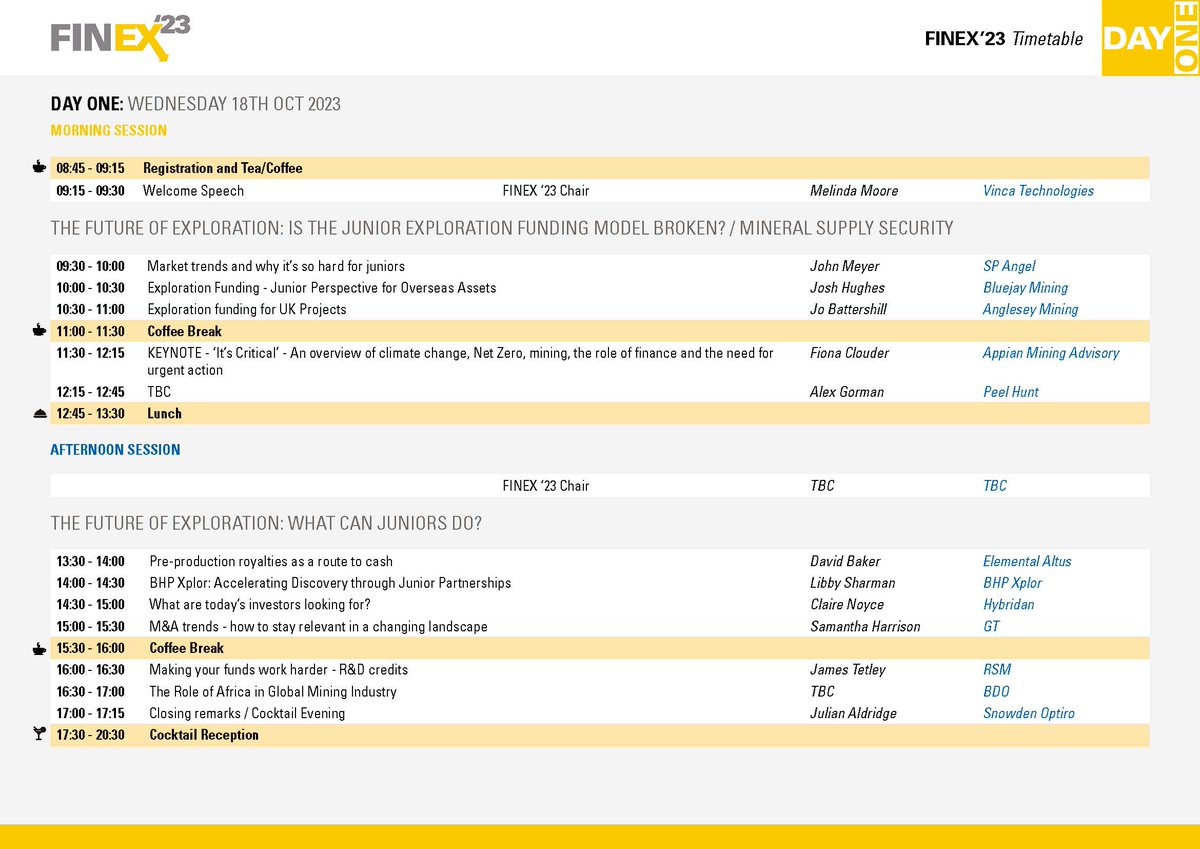Click 'Exploration Funding - Junior Perspective for Overseas Assets'
The height and width of the screenshot is (849, 1200).
321,288
